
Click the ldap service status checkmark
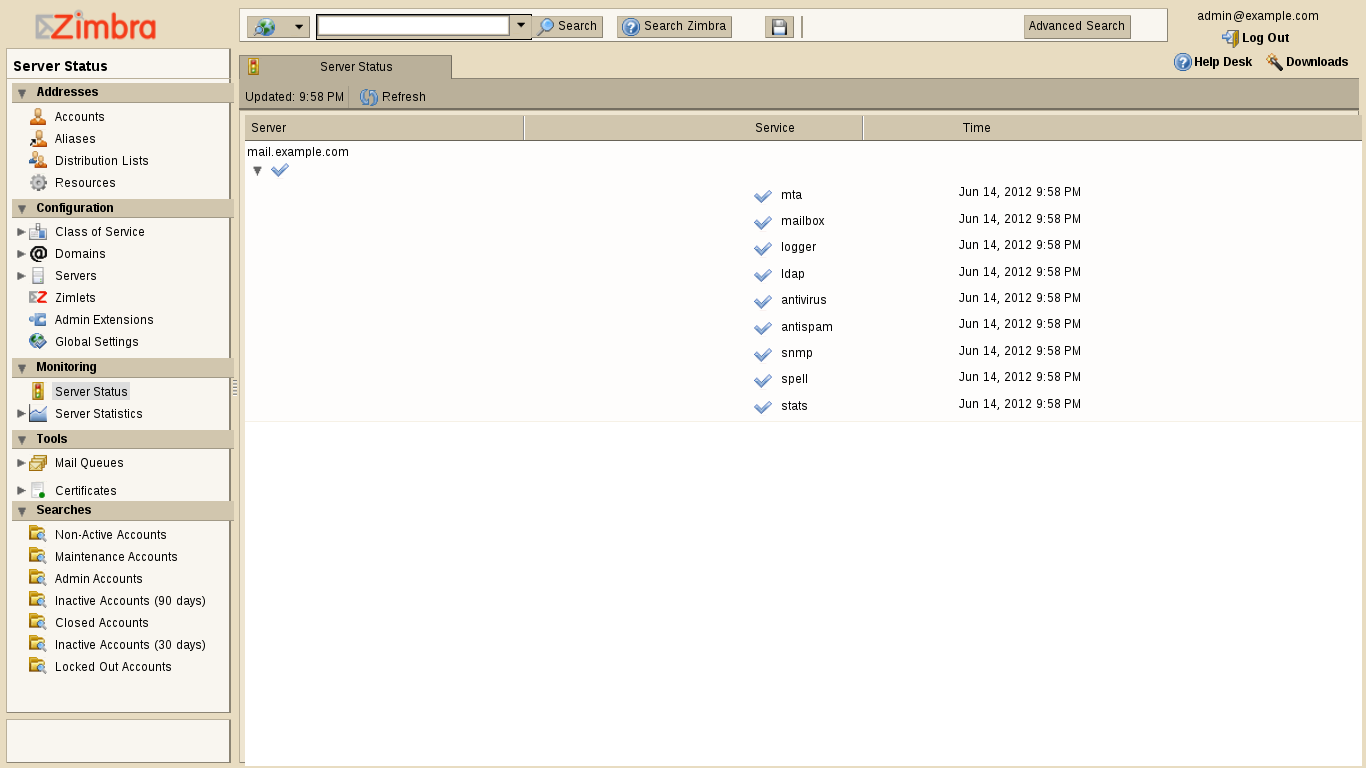(x=763, y=275)
